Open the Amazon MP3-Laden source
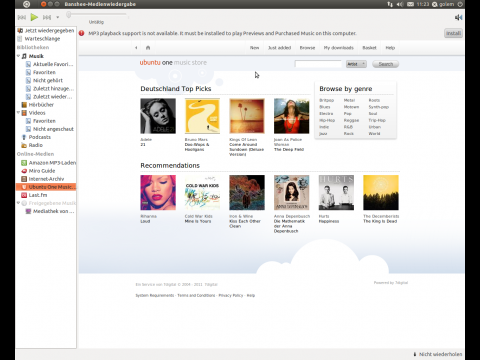This screenshot has height=360, width=480. pos(48,163)
